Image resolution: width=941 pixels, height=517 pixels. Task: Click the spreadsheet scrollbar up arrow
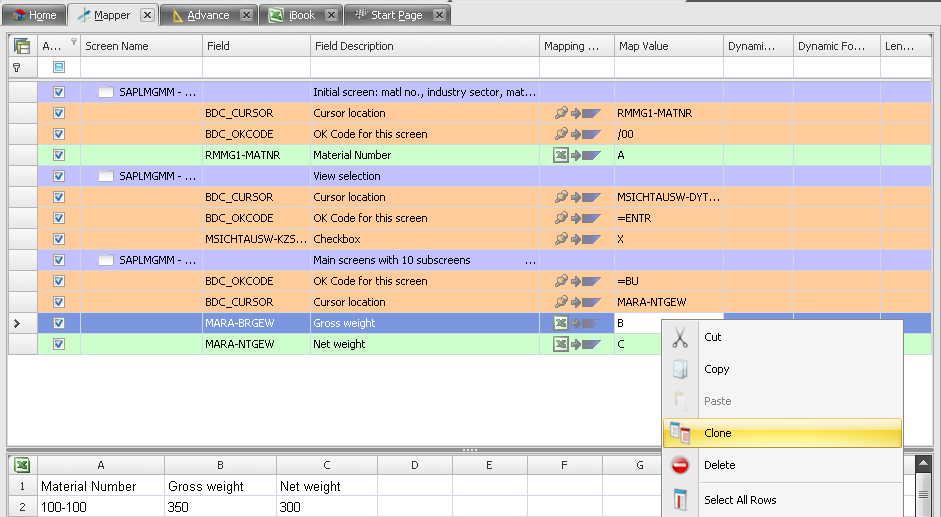(924, 465)
